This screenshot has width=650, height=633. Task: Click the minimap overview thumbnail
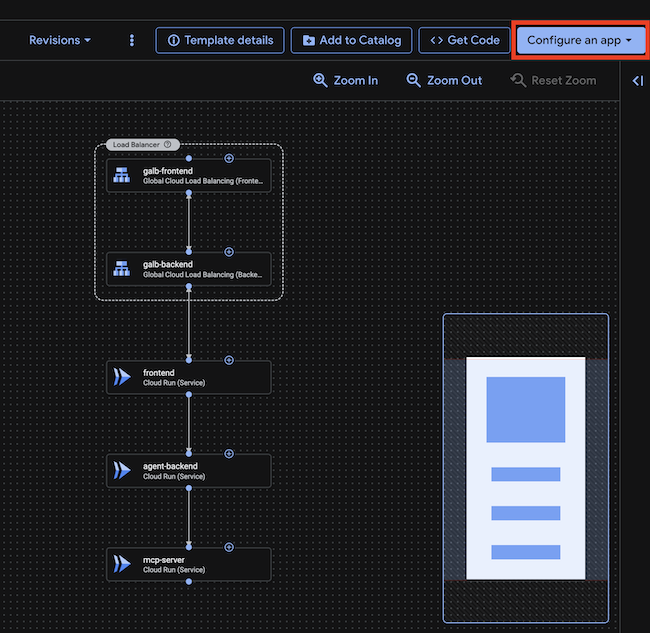pyautogui.click(x=526, y=468)
